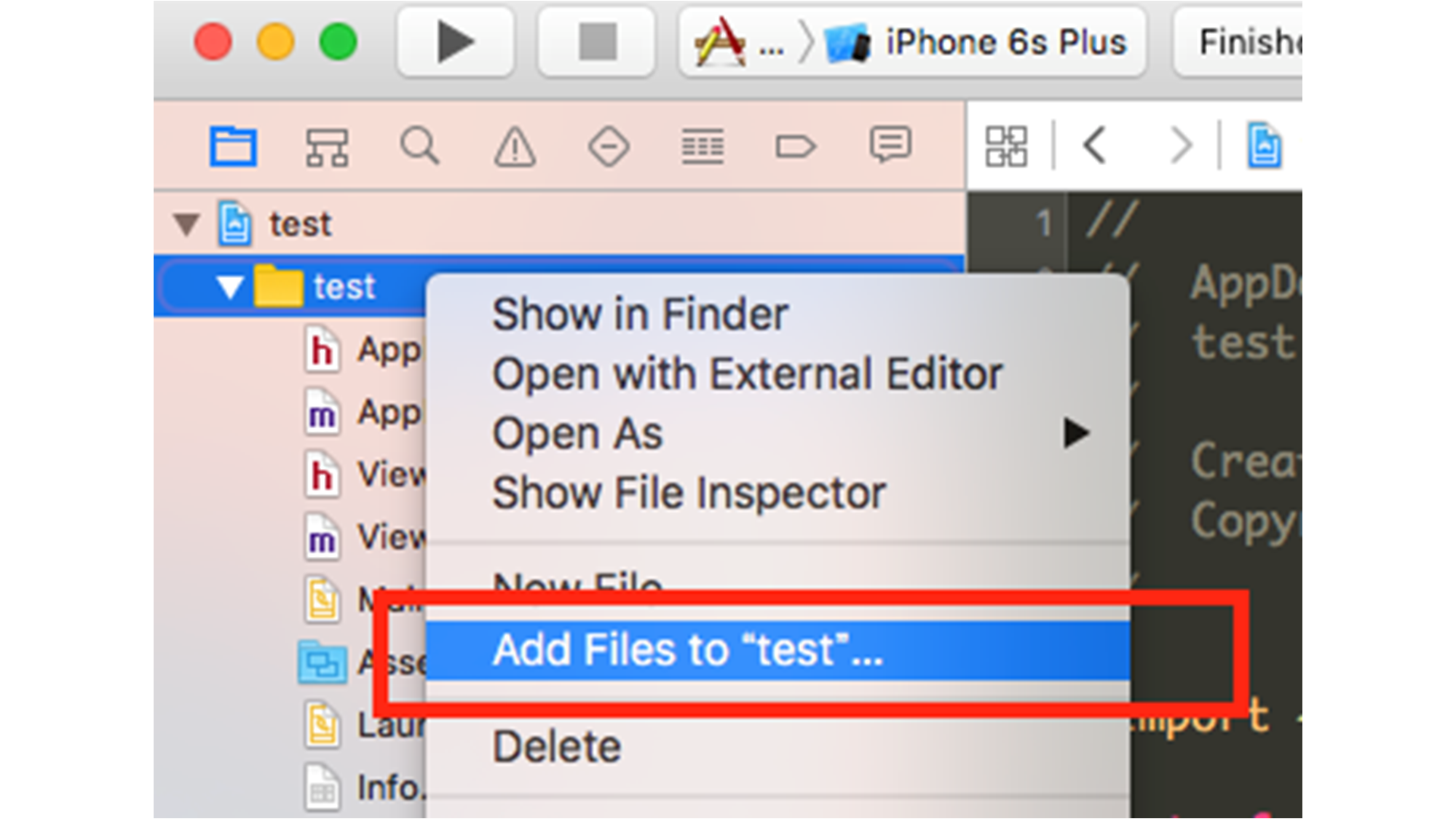Go forward in editor history
The height and width of the screenshot is (819, 1456).
(1180, 146)
